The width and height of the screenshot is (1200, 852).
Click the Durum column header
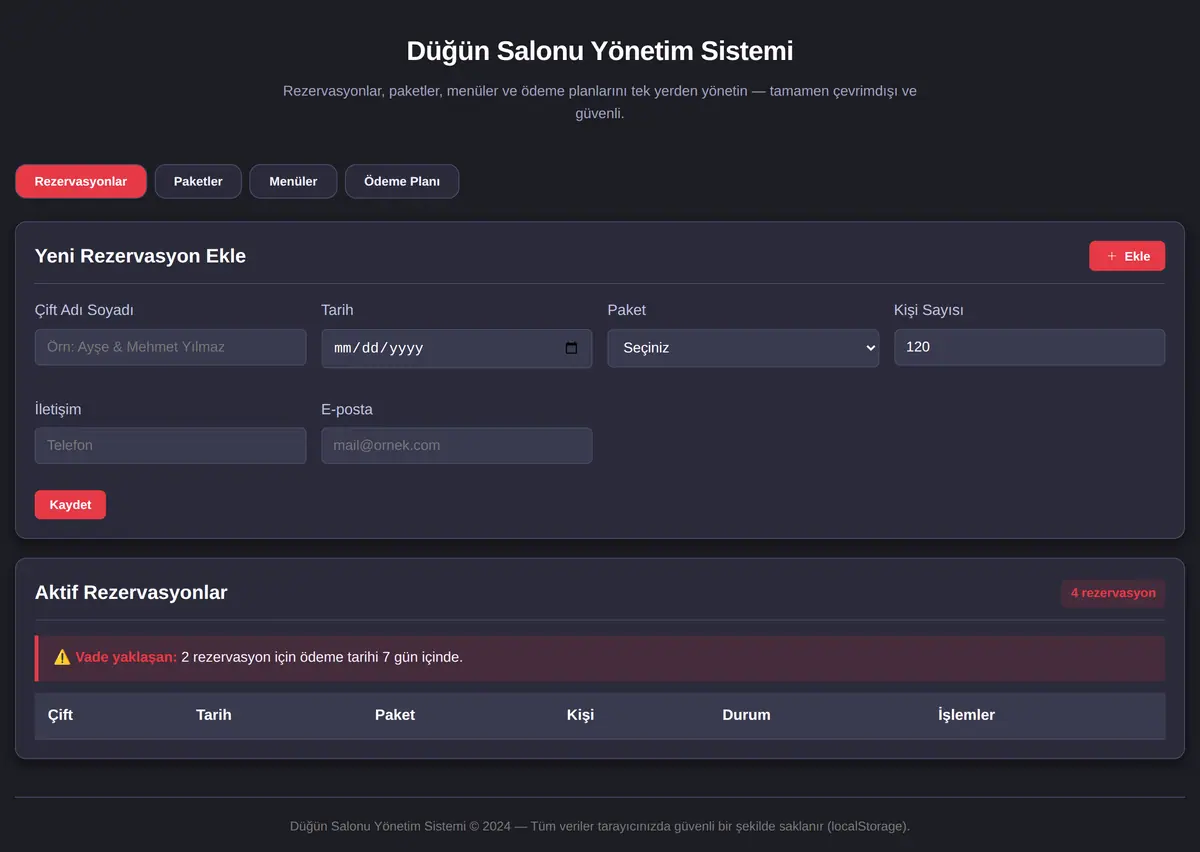point(746,715)
